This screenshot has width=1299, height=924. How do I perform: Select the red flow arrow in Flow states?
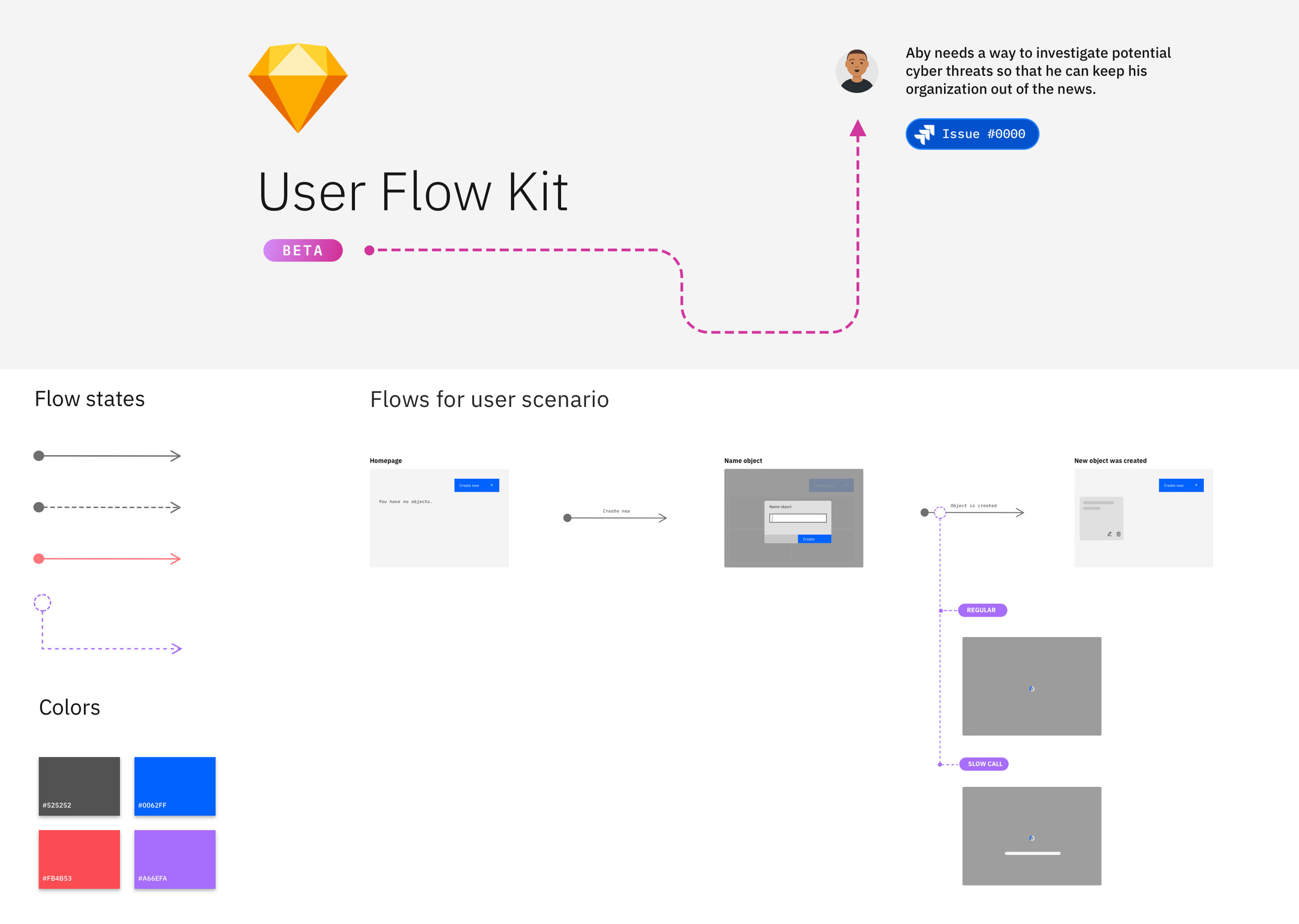click(x=107, y=559)
